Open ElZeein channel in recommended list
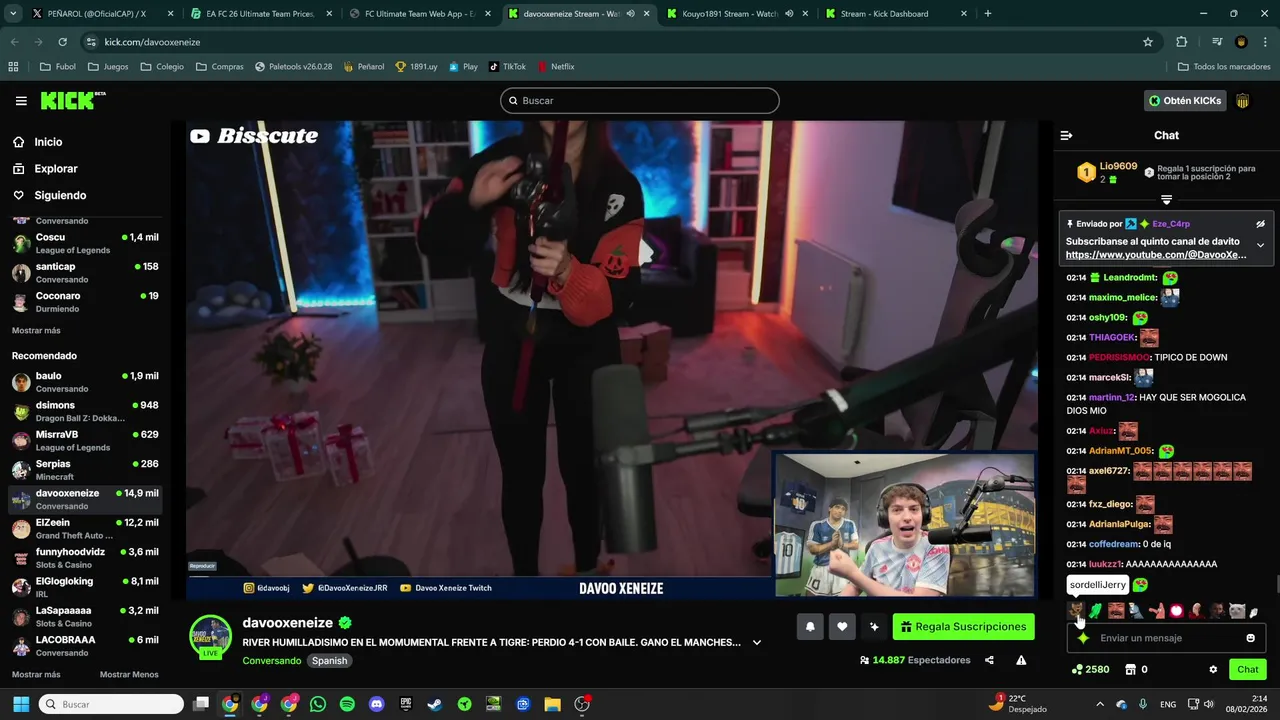This screenshot has height=720, width=1280. click(x=85, y=529)
